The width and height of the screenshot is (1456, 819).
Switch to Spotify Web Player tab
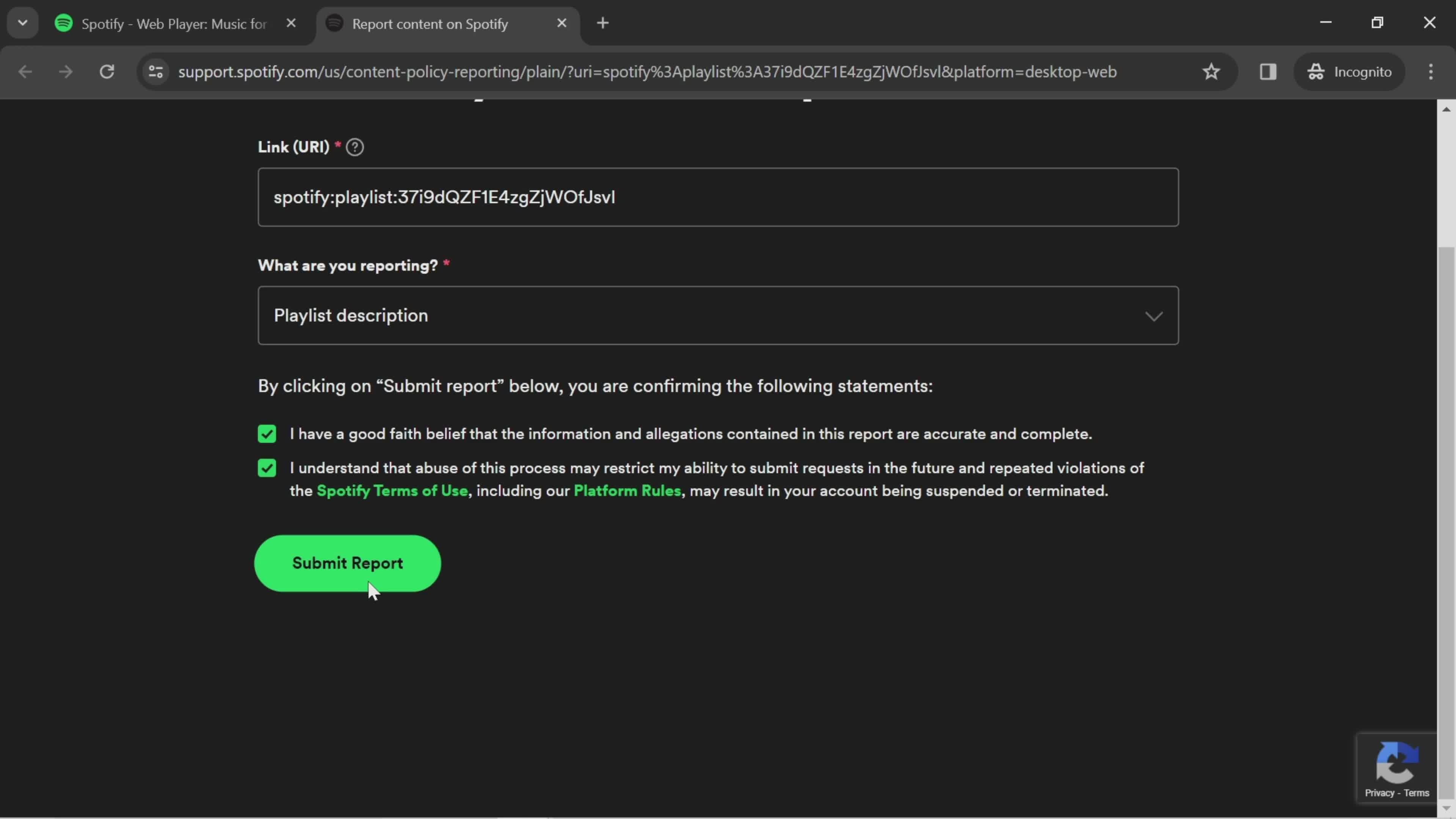coord(174,24)
